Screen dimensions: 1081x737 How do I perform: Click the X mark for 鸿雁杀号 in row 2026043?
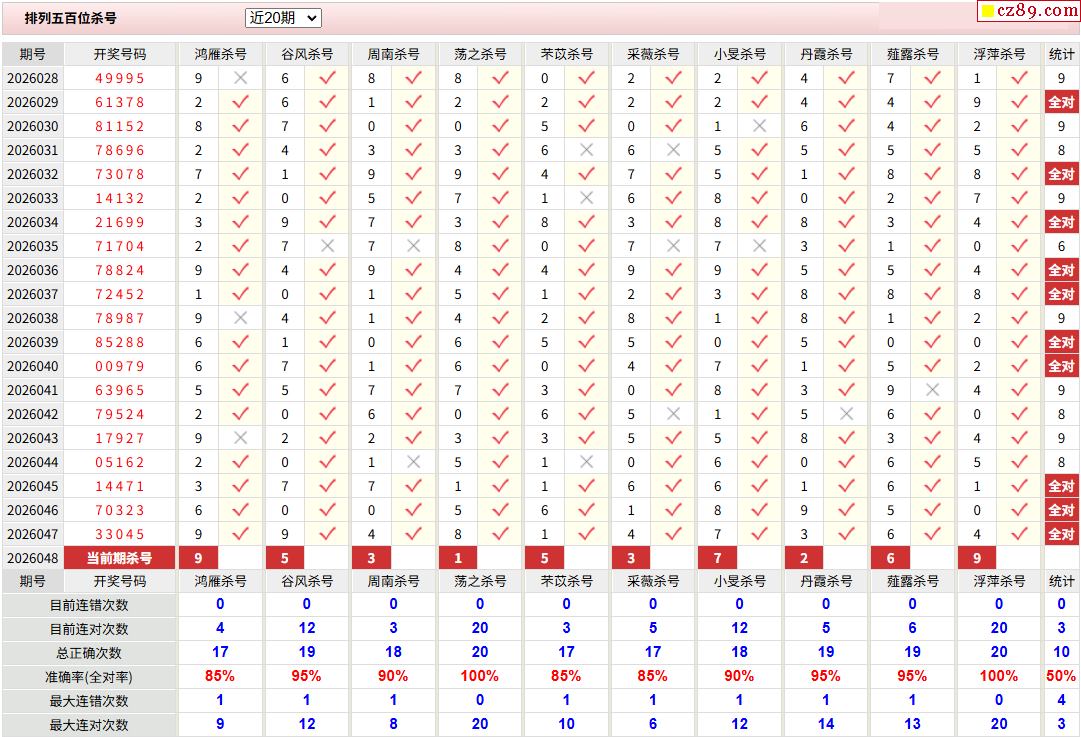pyautogui.click(x=240, y=438)
